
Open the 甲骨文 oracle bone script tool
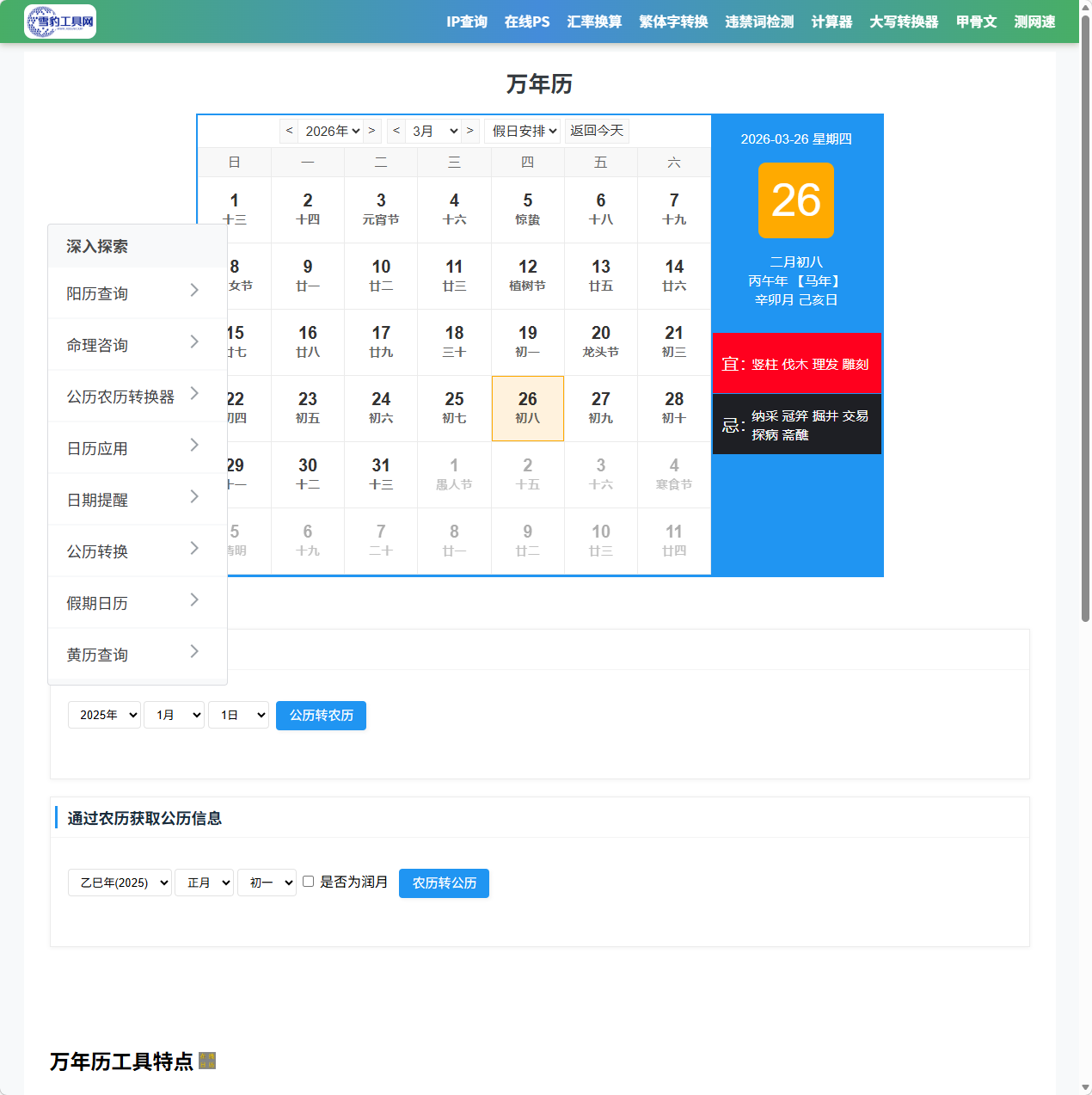pos(976,22)
